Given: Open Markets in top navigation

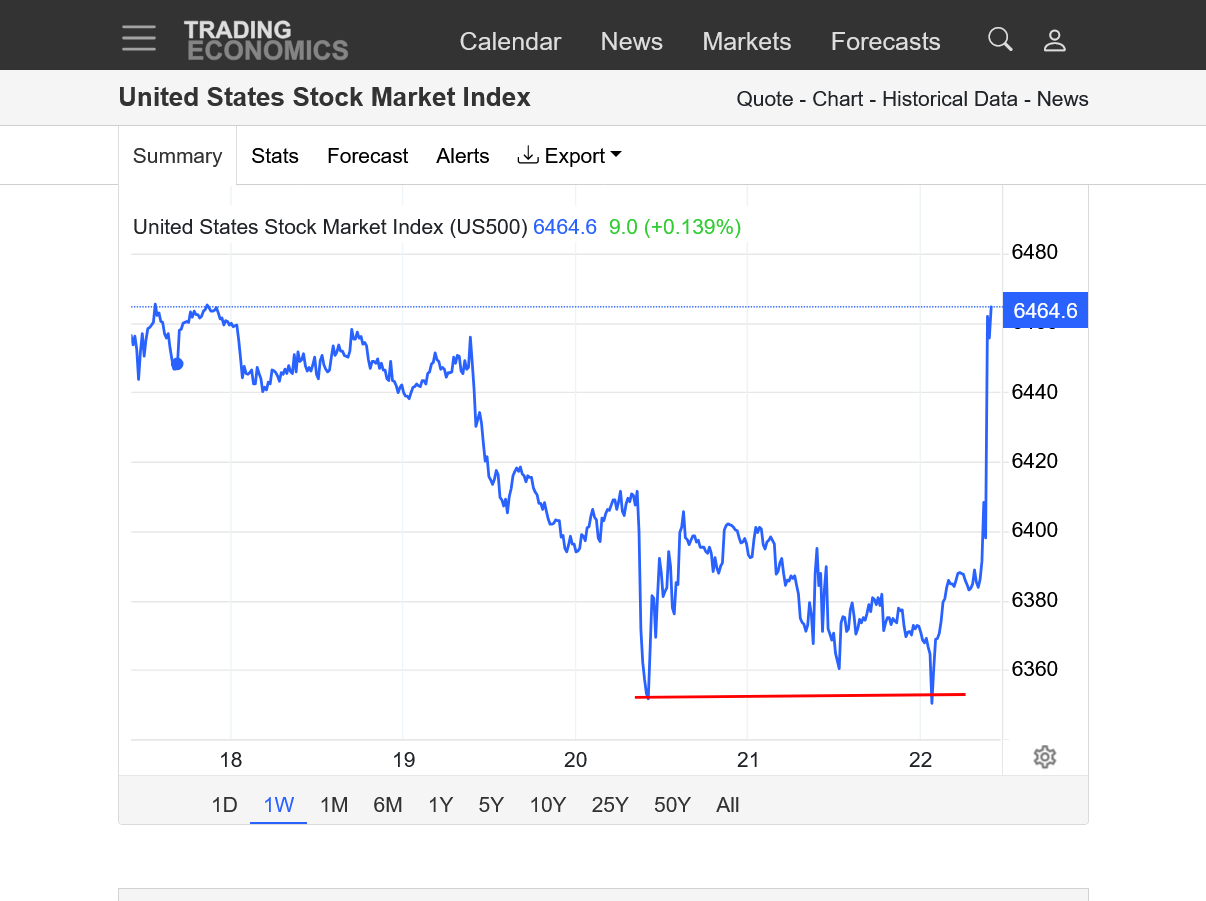Looking at the screenshot, I should click(746, 42).
